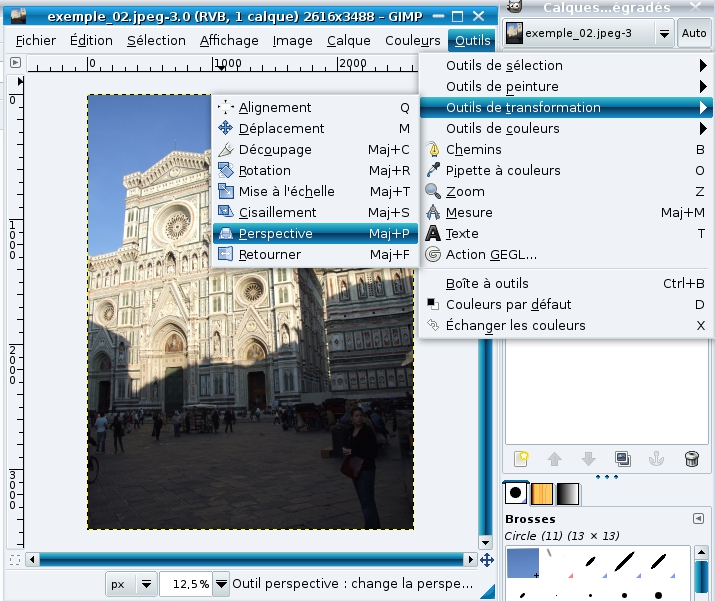Click the Zoom magnifier icon
The image size is (715, 601).
(x=433, y=191)
